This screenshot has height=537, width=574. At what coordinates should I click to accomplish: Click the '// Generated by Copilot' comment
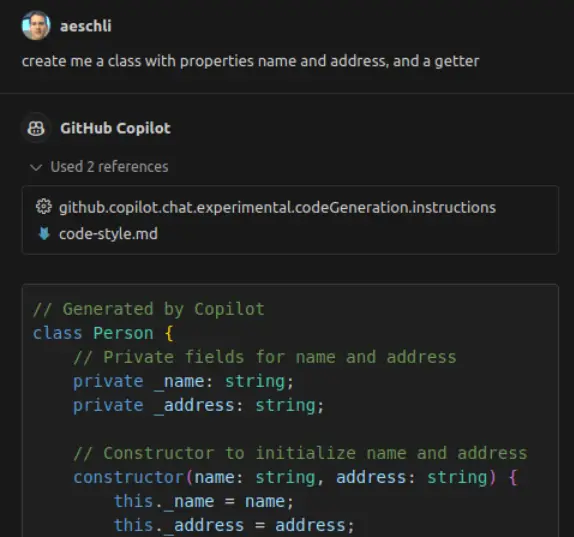(149, 309)
